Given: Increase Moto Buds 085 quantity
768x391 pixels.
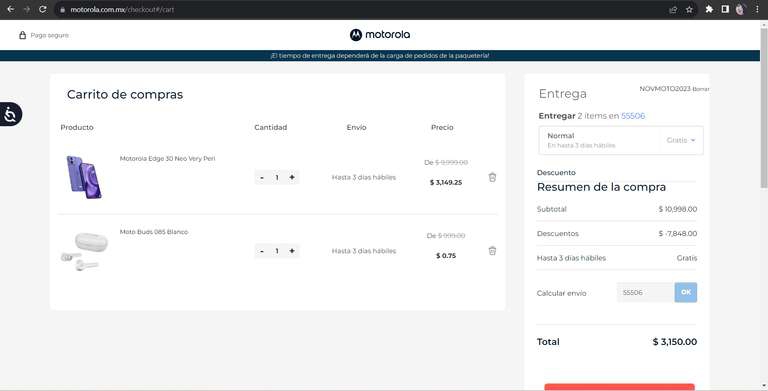Looking at the screenshot, I should point(292,251).
